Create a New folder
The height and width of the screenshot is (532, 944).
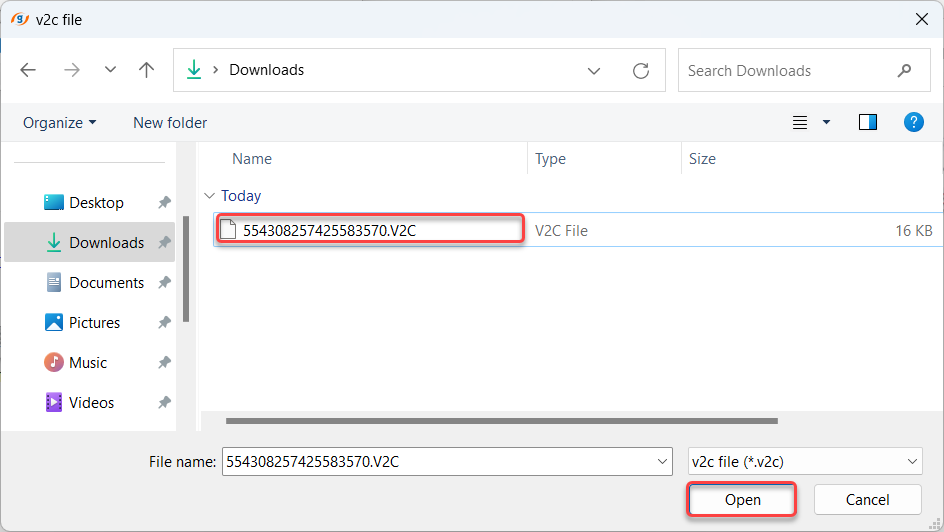tap(170, 123)
